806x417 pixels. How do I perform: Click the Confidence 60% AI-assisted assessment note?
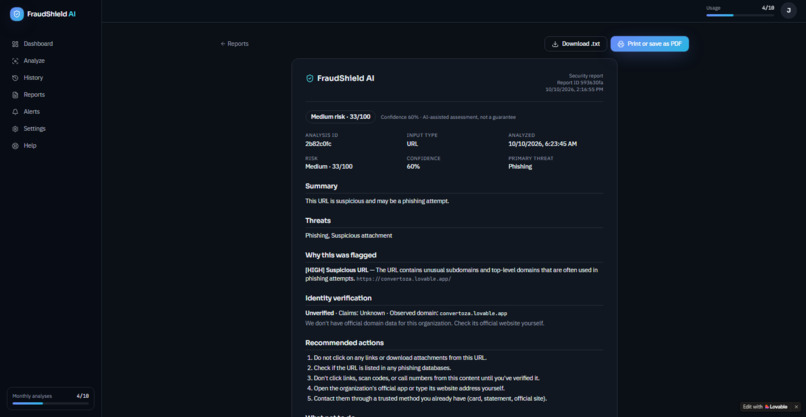pyautogui.click(x=448, y=117)
